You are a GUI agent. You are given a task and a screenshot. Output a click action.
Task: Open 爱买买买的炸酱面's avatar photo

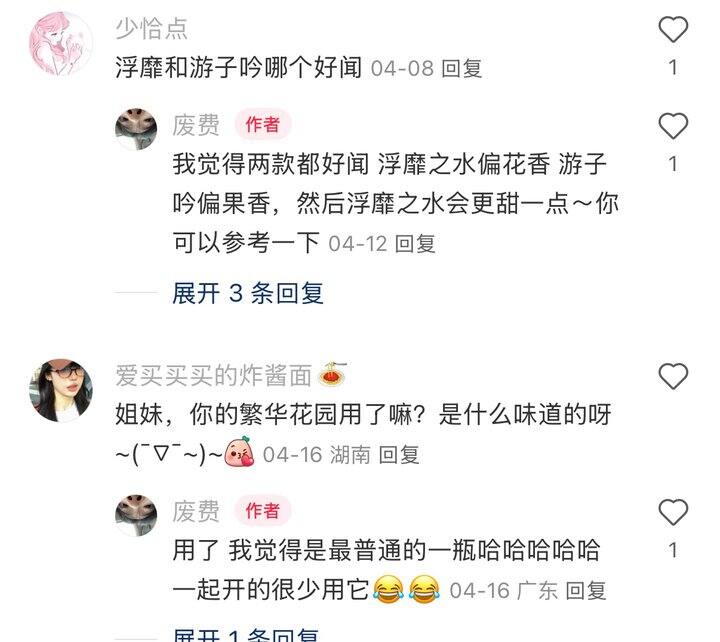[61, 390]
